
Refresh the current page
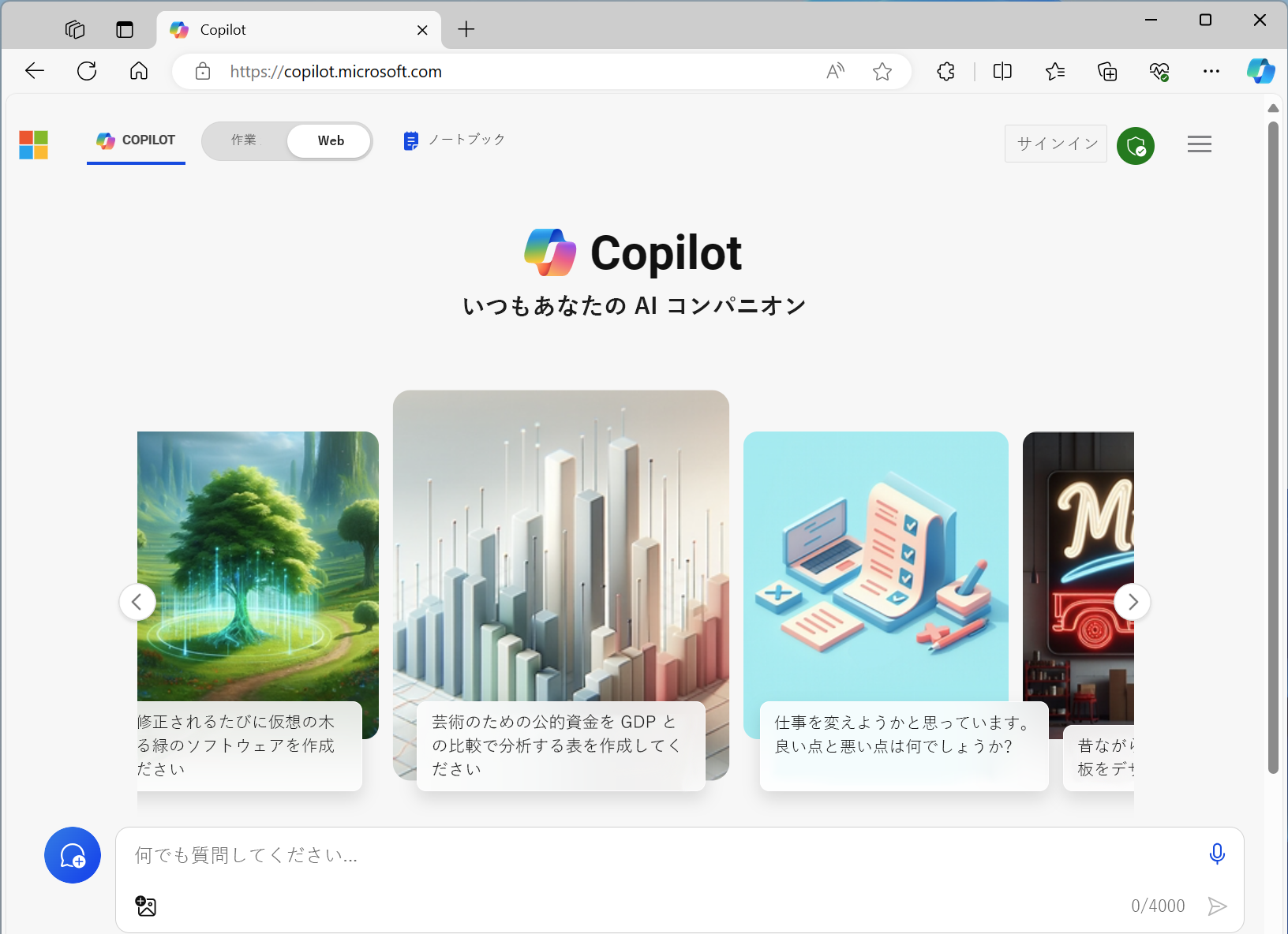pyautogui.click(x=87, y=71)
